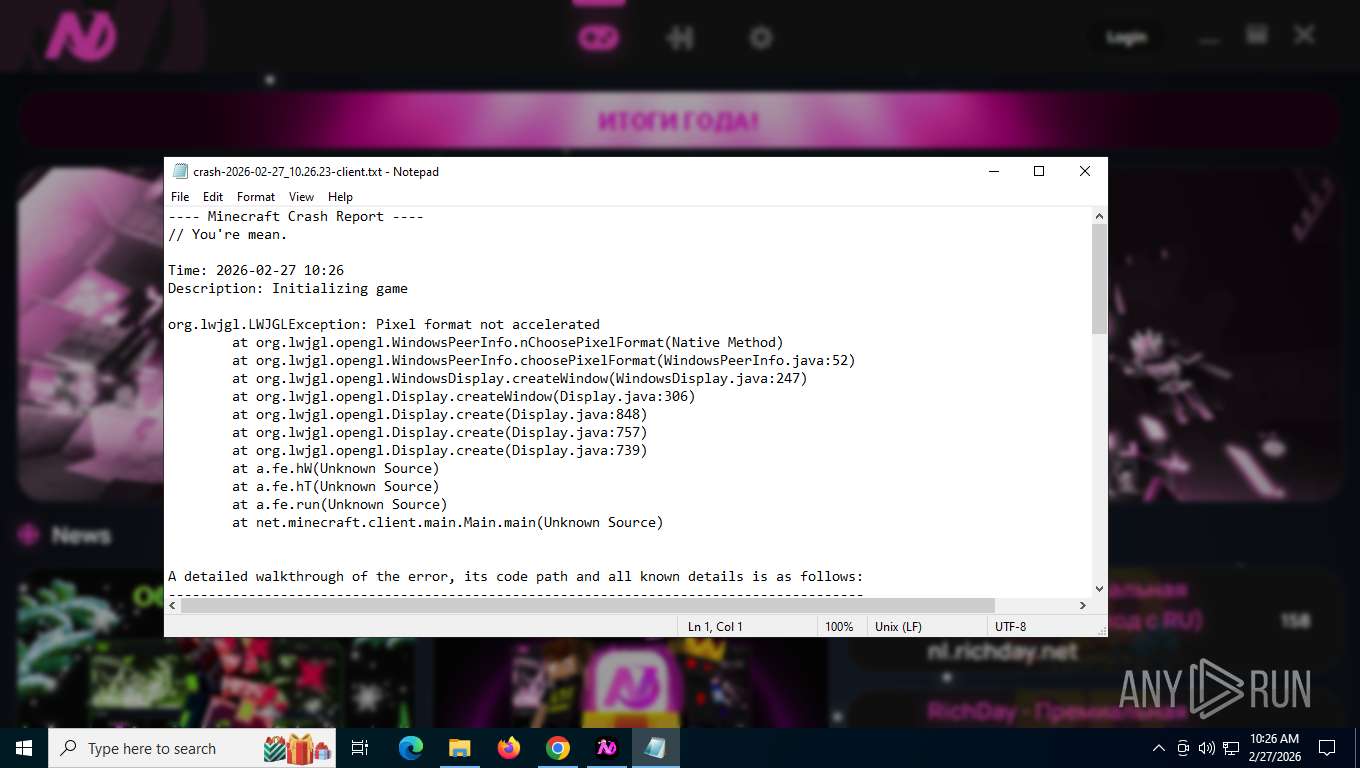Open the clock showing 10:26 AM

click(1274, 748)
